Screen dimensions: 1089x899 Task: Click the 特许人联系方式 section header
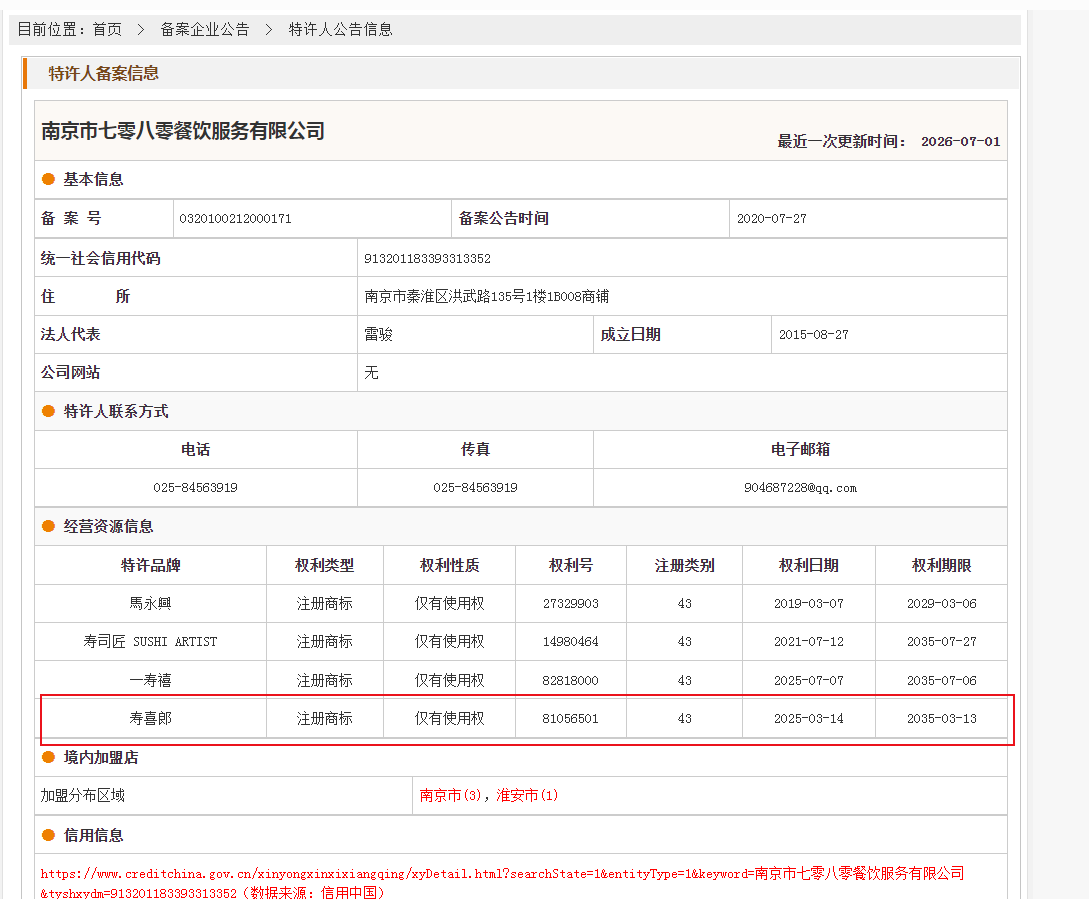(116, 411)
